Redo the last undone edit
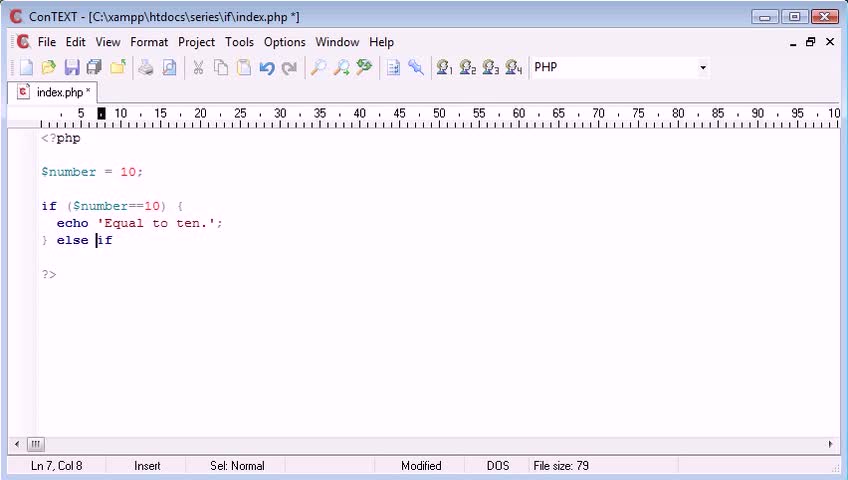848x480 pixels. click(x=289, y=68)
